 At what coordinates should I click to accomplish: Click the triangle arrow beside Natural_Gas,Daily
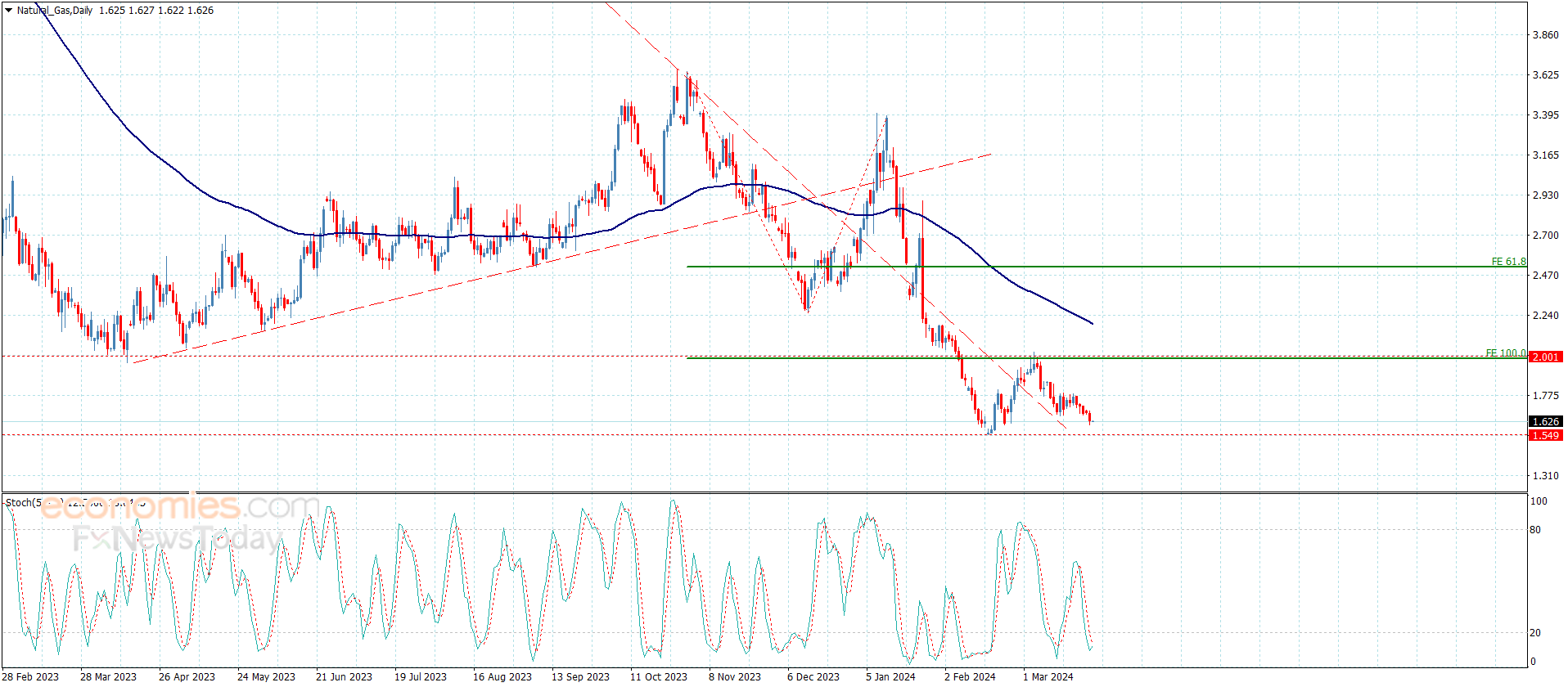pyautogui.click(x=8, y=11)
